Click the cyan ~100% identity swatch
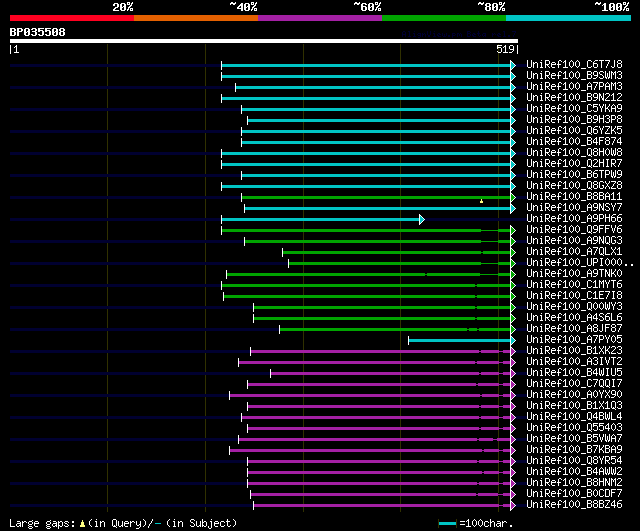Viewport: 640px width, 531px height. (x=568, y=18)
